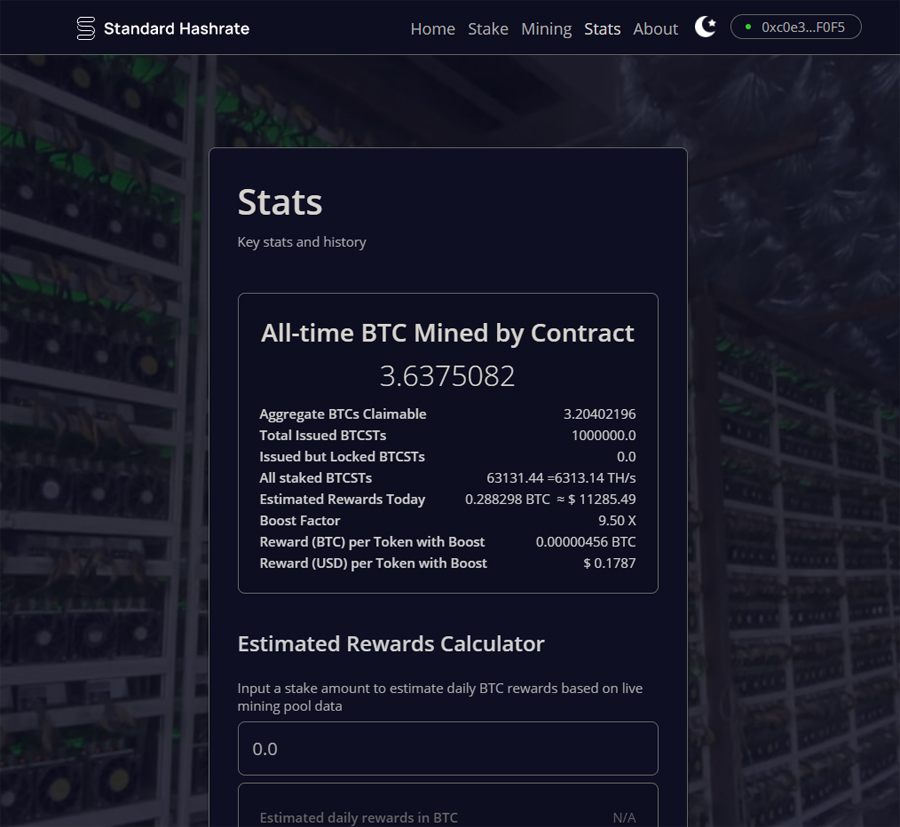Click the Issued but Locked BTCSTs label
The height and width of the screenshot is (827, 900).
342,456
